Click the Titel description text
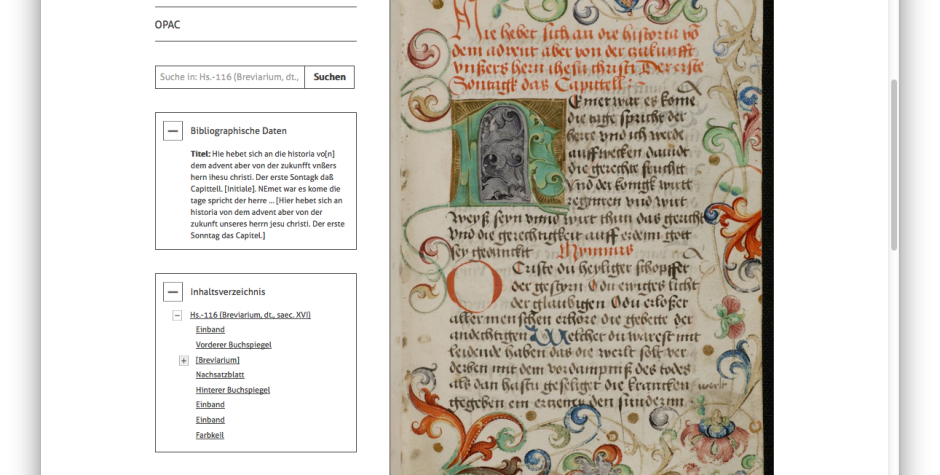 [267, 195]
